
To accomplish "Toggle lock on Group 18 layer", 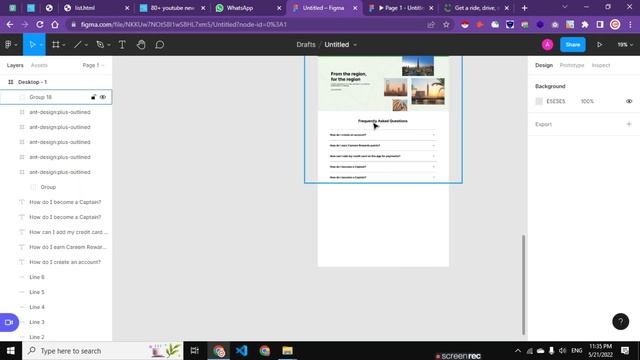I will (93, 97).
